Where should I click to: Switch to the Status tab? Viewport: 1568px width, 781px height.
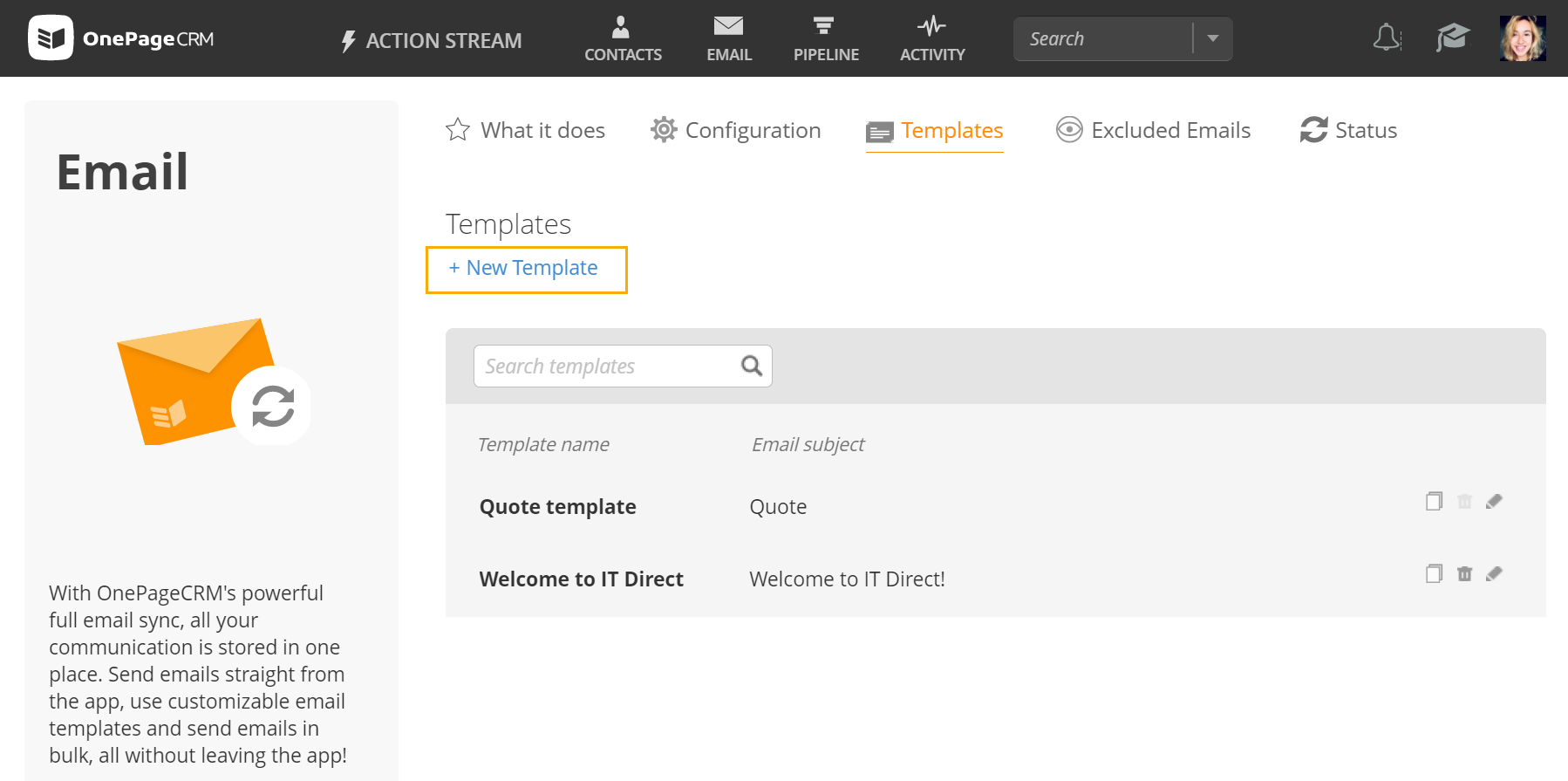point(1348,130)
